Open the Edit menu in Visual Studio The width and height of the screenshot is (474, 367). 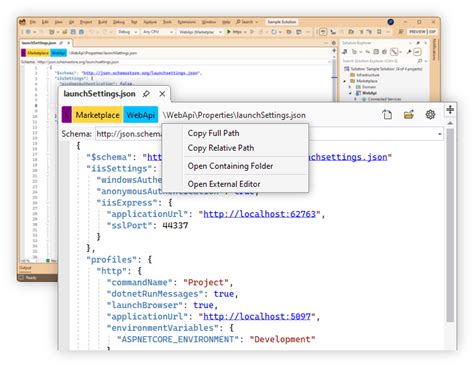[x=45, y=22]
